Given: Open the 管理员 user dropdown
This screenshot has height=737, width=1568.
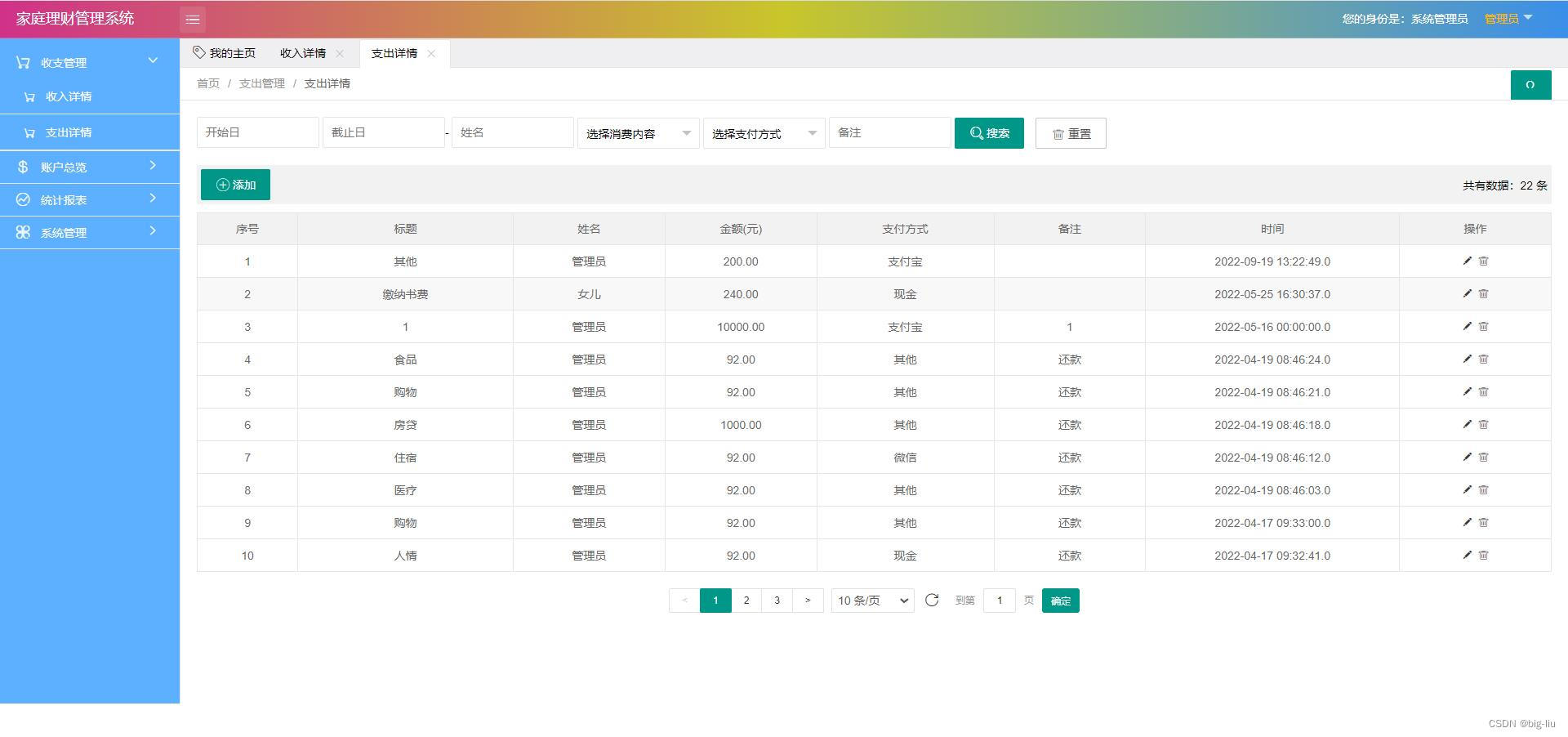Looking at the screenshot, I should [x=1508, y=19].
